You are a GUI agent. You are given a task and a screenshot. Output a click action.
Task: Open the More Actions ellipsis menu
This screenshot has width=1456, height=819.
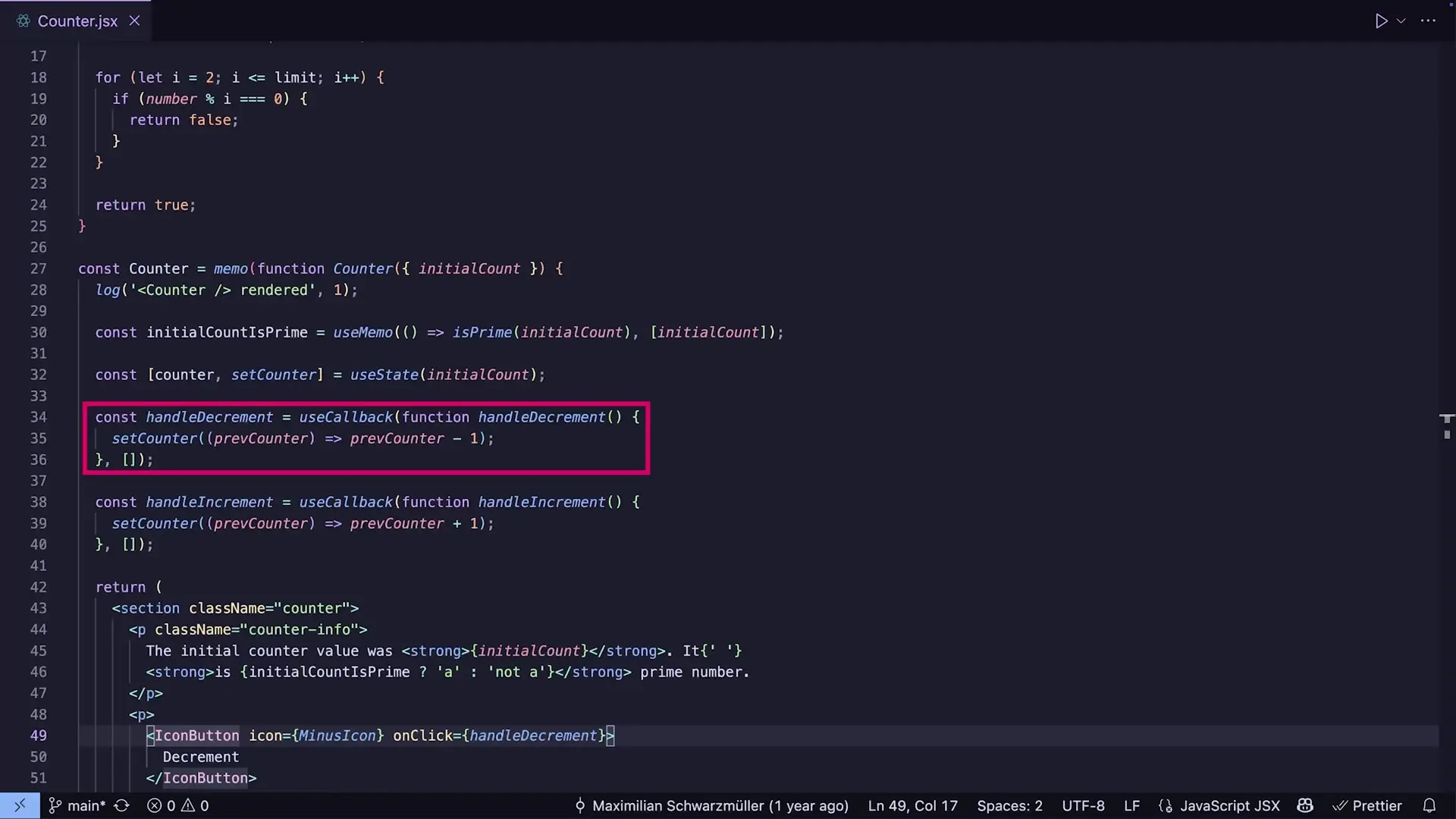click(1428, 21)
